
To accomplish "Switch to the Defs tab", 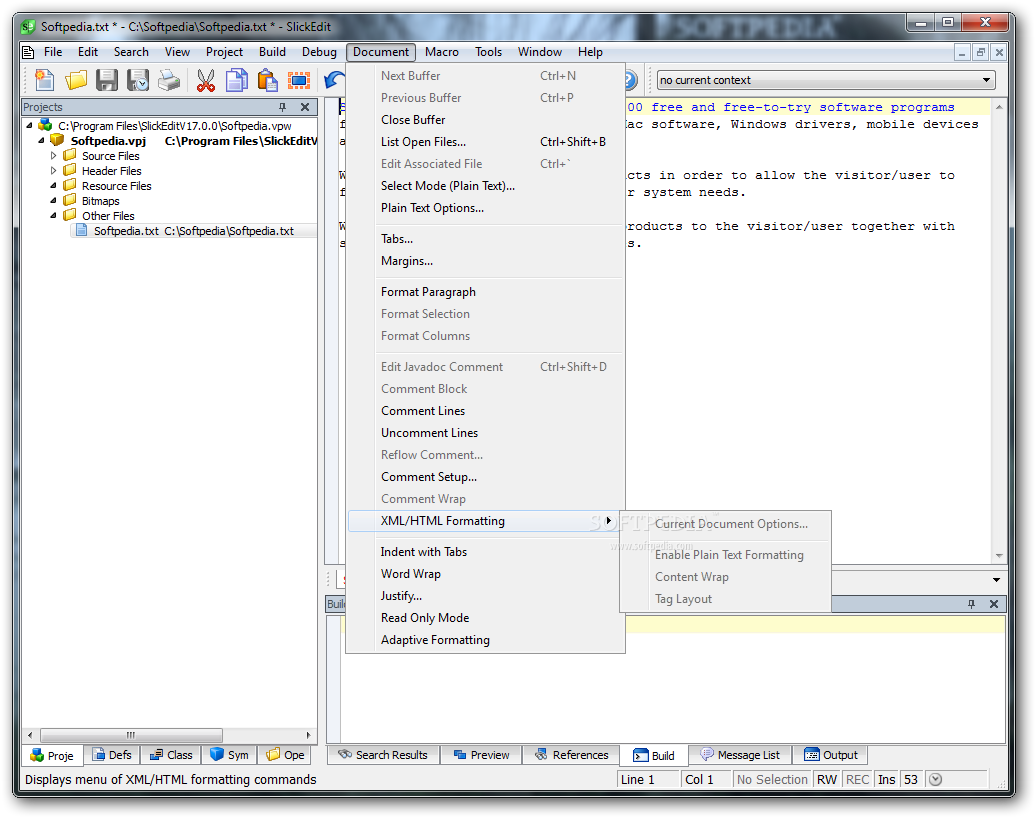I will (x=112, y=755).
